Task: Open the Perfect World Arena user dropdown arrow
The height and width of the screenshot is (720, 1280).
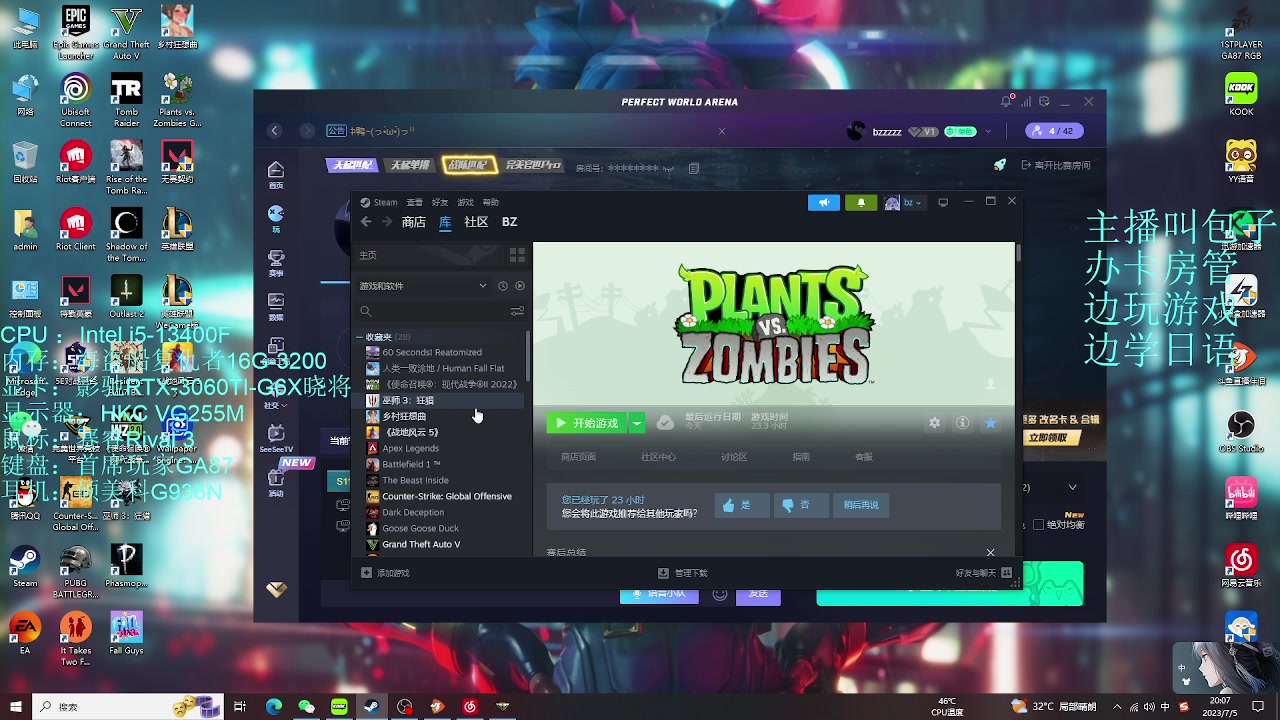Action: click(989, 131)
